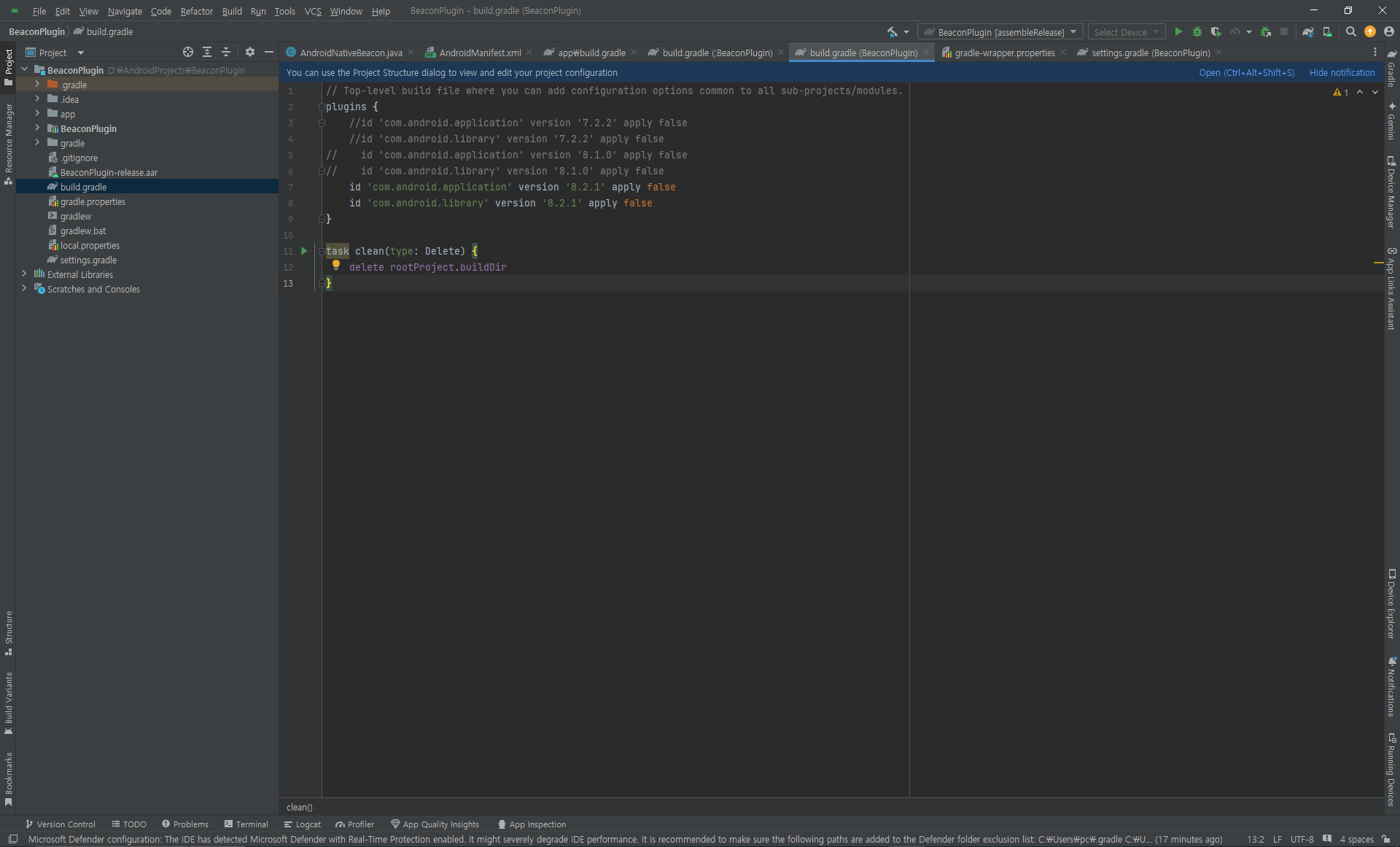Expand External Libraries node

point(24,274)
